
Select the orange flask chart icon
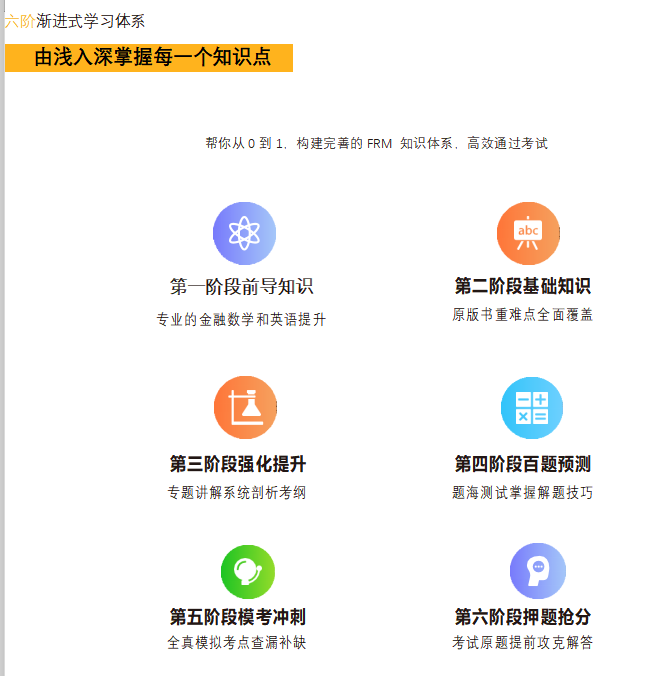244,408
